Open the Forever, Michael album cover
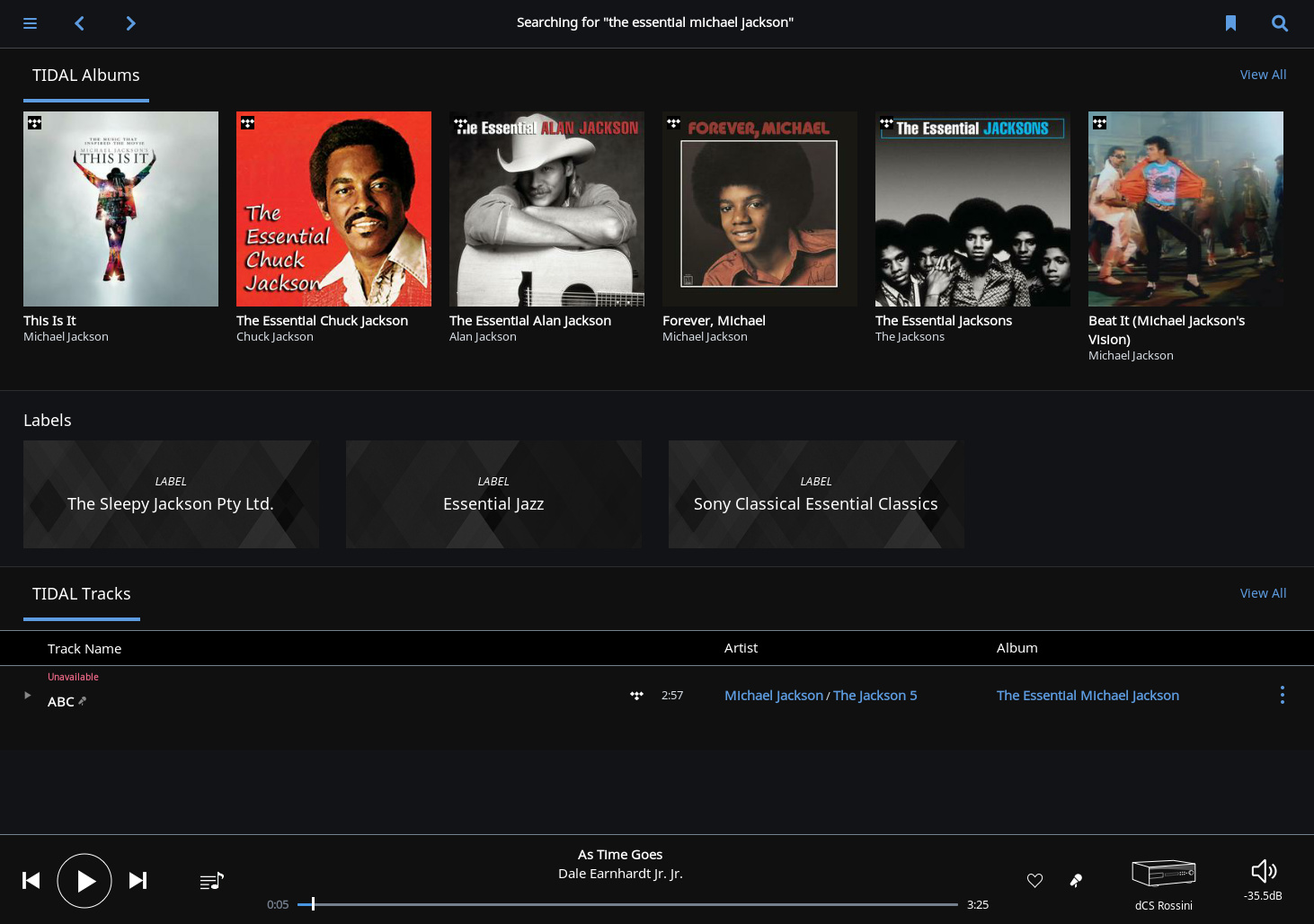1314x924 pixels. 759,209
